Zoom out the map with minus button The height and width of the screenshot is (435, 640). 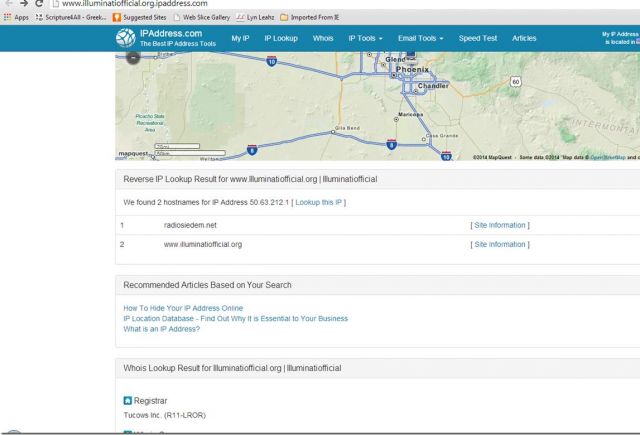coord(133,58)
